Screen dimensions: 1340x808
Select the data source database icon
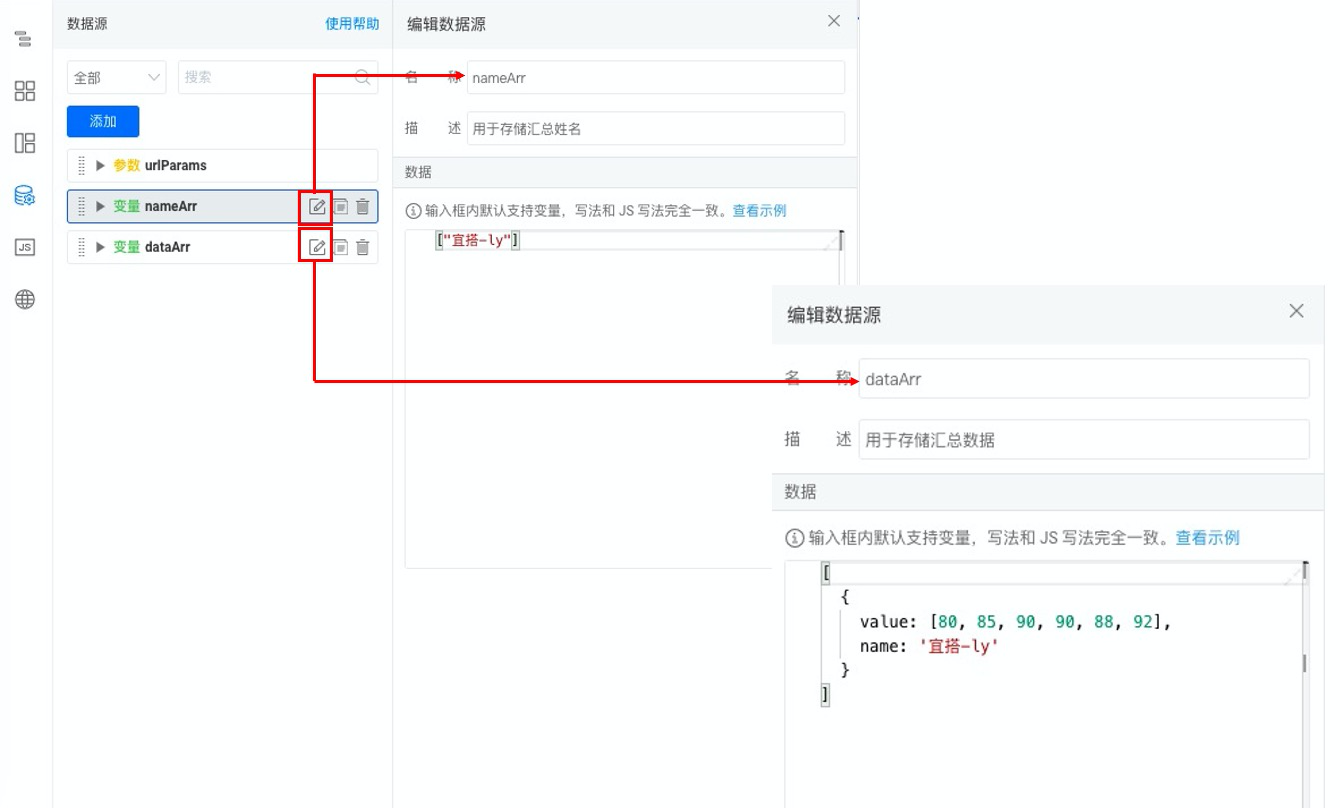(25, 196)
